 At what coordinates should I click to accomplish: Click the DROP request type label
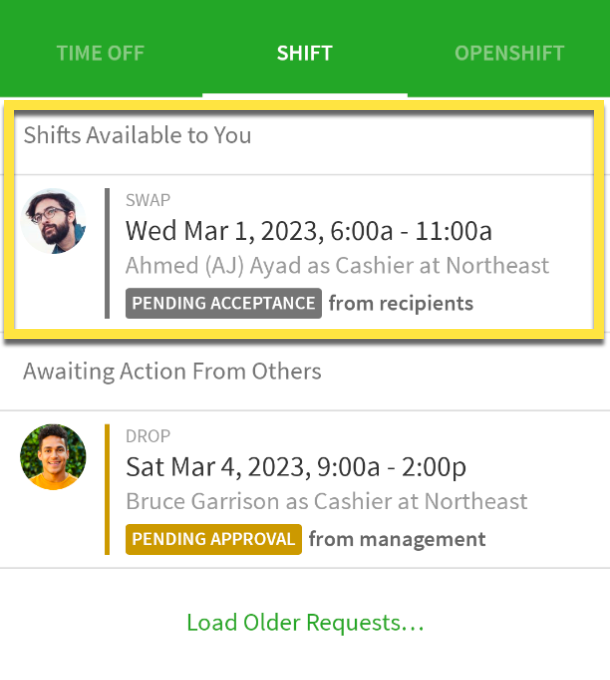pyautogui.click(x=148, y=436)
